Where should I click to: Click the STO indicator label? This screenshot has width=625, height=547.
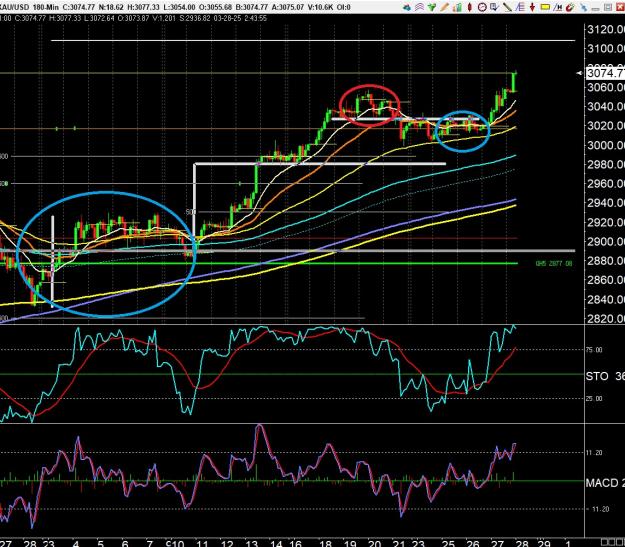597,376
